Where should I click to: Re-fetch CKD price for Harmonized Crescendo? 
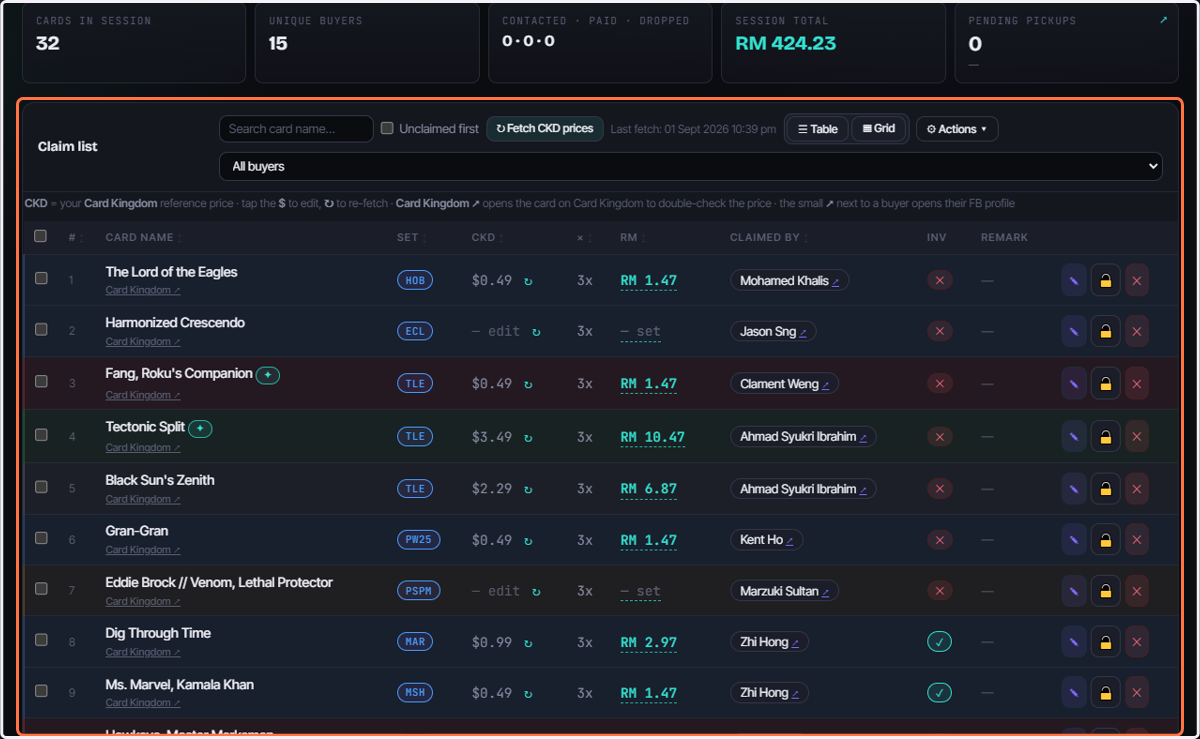coord(536,332)
